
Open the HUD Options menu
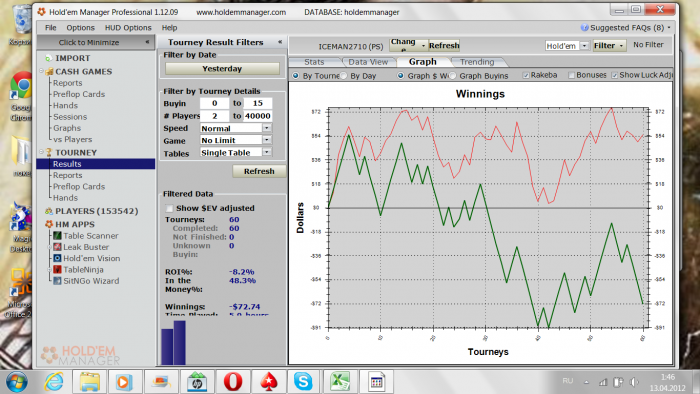click(x=128, y=28)
